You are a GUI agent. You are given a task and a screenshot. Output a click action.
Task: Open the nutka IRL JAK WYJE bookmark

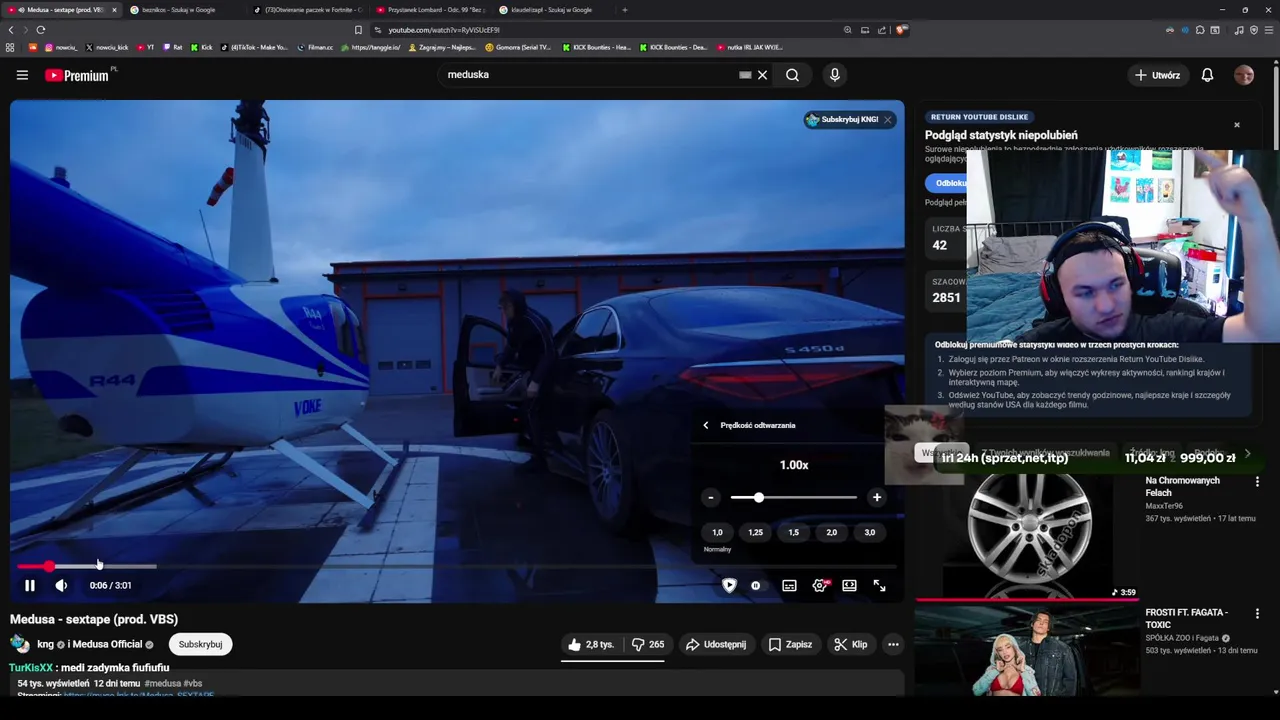(x=750, y=47)
